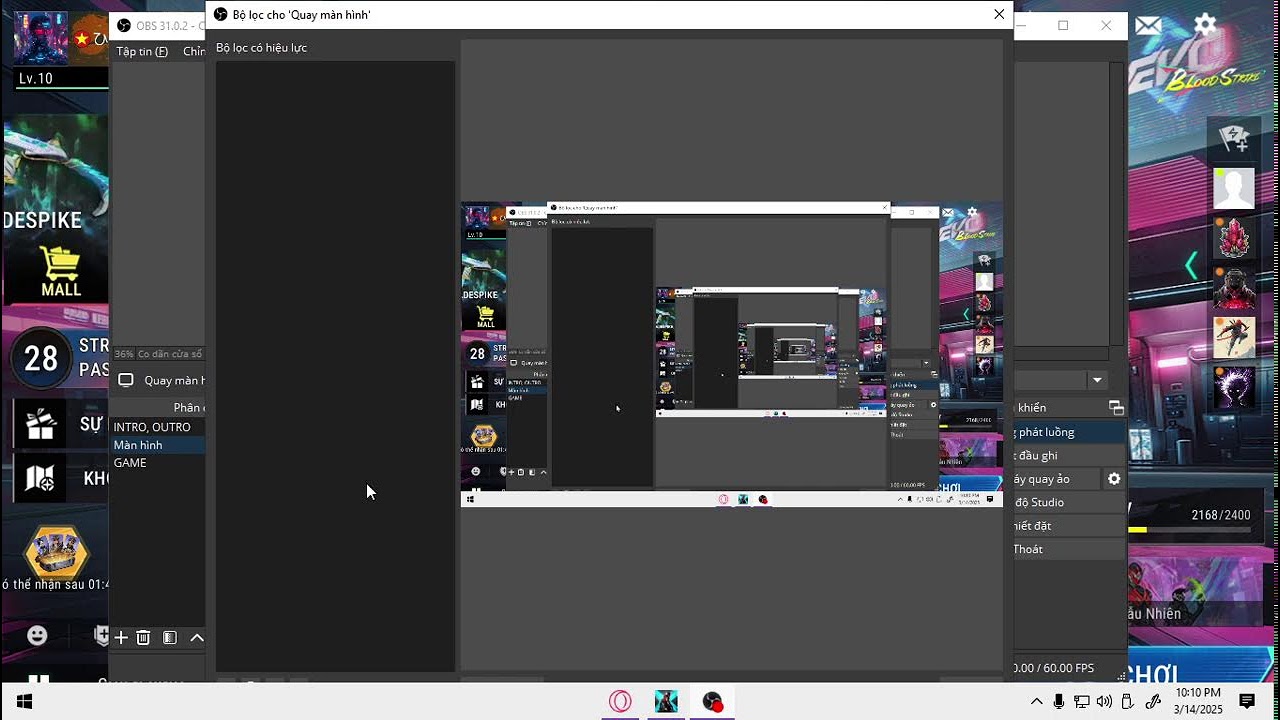Click the '36%' zoom field in OBS
The width and height of the screenshot is (1280, 720).
coord(124,354)
